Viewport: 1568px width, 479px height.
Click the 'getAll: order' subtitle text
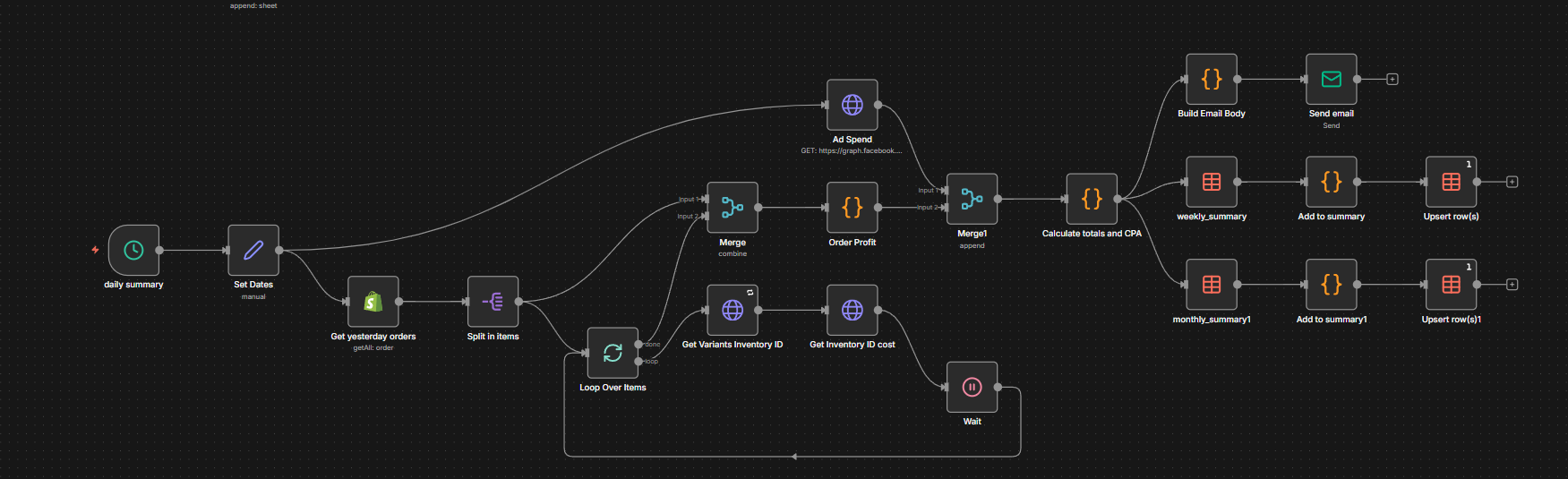(373, 347)
